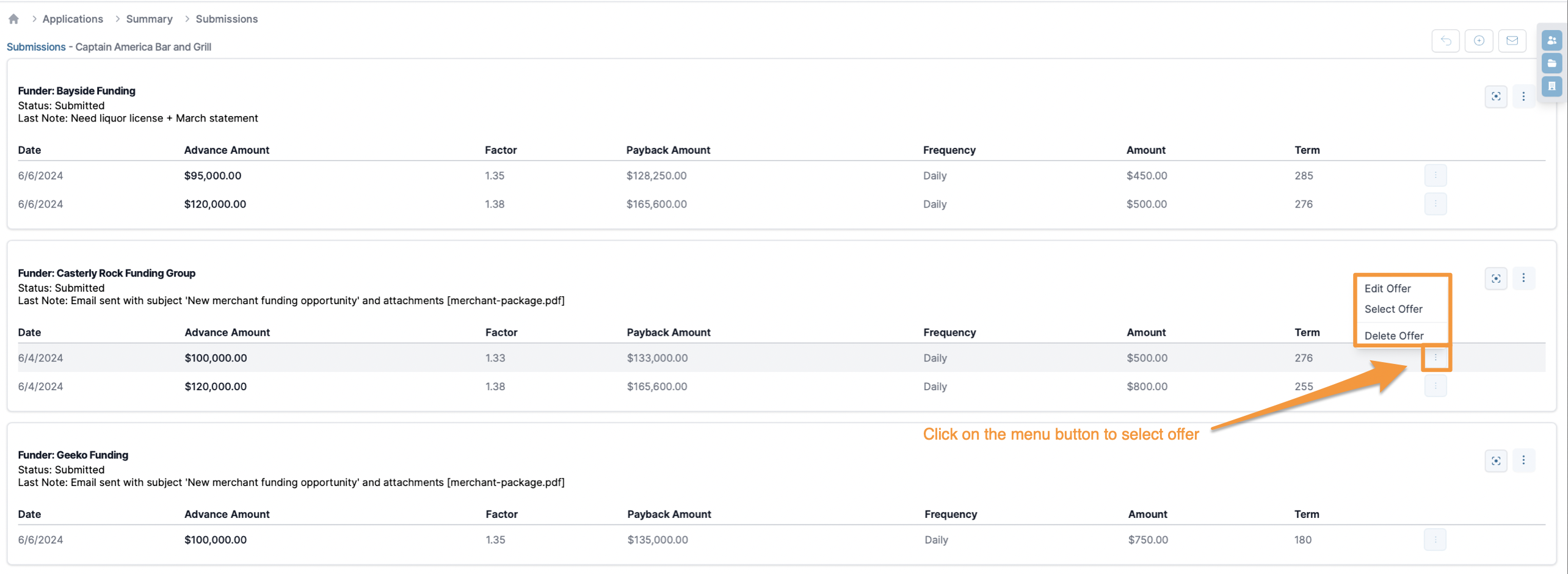1568x574 pixels.
Task: Click the Submissions link in the page title
Action: (36, 47)
